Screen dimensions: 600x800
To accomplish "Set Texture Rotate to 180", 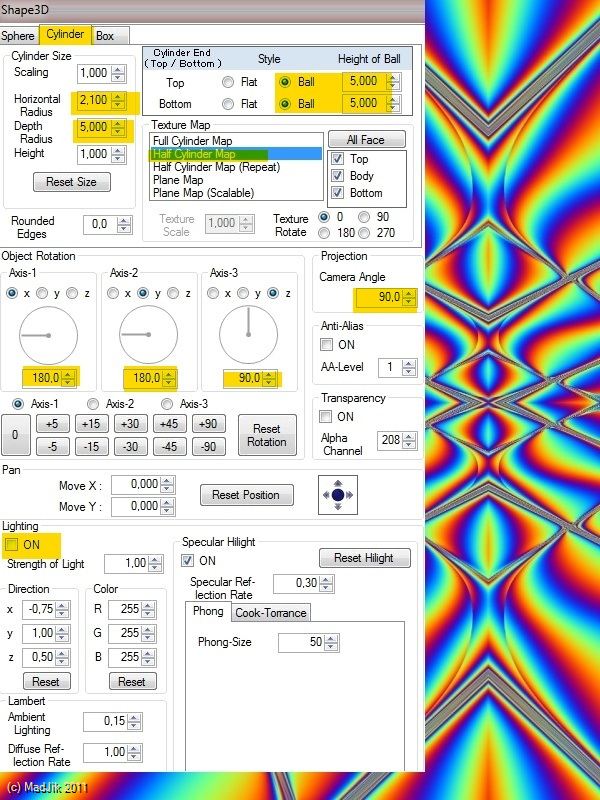I will [324, 233].
